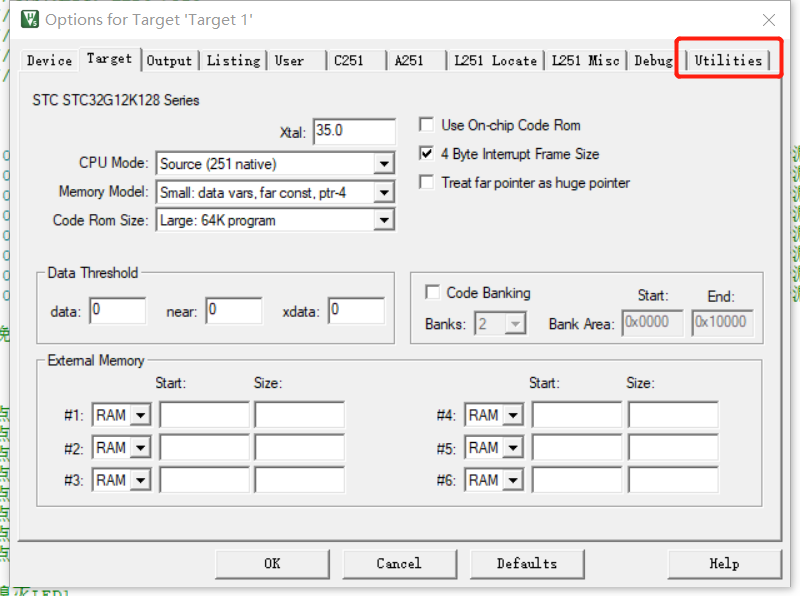Enable the Code Banking checkbox
800x596 pixels.
(x=432, y=292)
